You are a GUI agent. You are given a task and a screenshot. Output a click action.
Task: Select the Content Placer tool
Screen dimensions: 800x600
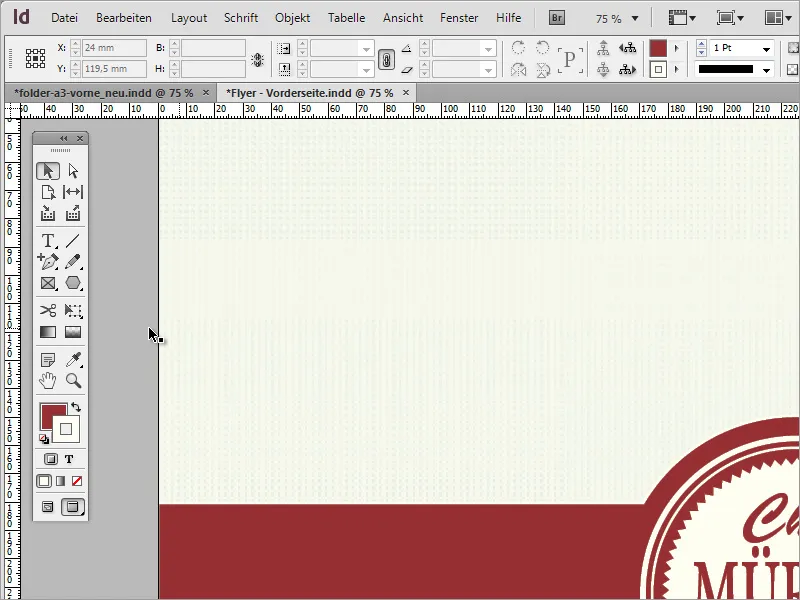pyautogui.click(x=73, y=213)
